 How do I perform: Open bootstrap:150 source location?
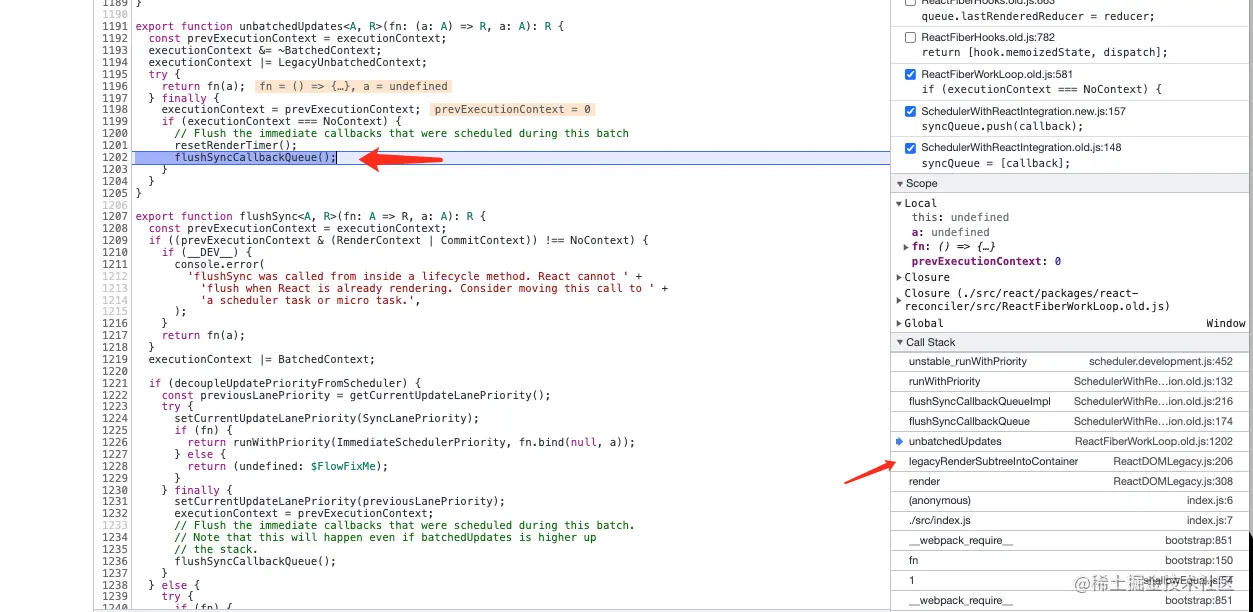pyautogui.click(x=1199, y=560)
